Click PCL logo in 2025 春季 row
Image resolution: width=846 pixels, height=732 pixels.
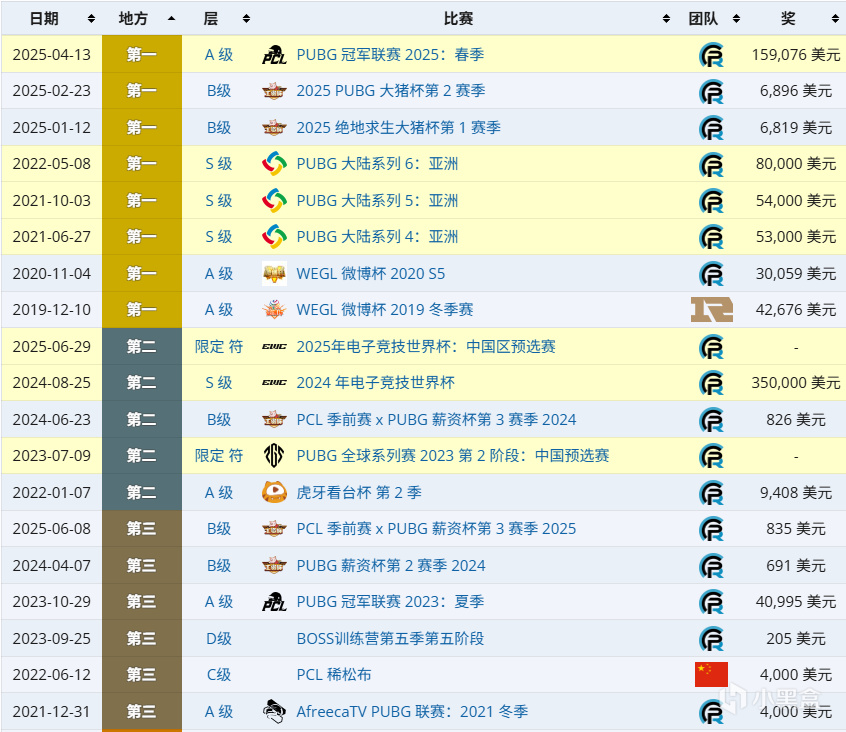(x=274, y=54)
